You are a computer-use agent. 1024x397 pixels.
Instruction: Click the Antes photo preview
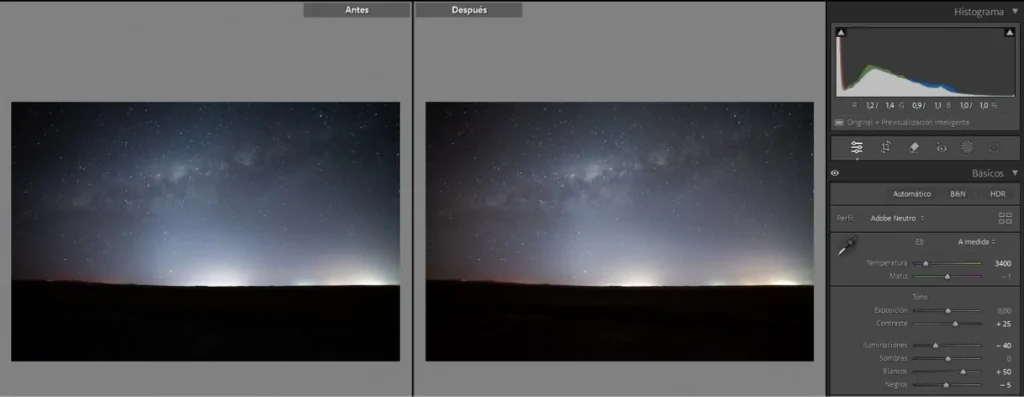[x=206, y=231]
